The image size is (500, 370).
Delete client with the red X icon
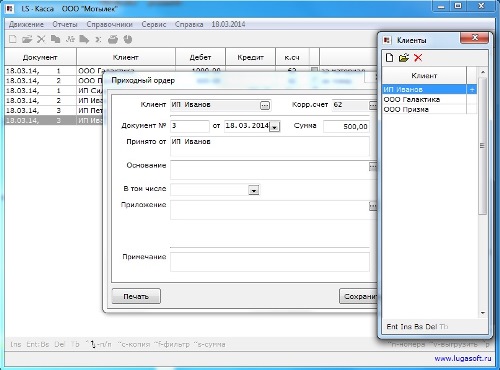tap(418, 58)
